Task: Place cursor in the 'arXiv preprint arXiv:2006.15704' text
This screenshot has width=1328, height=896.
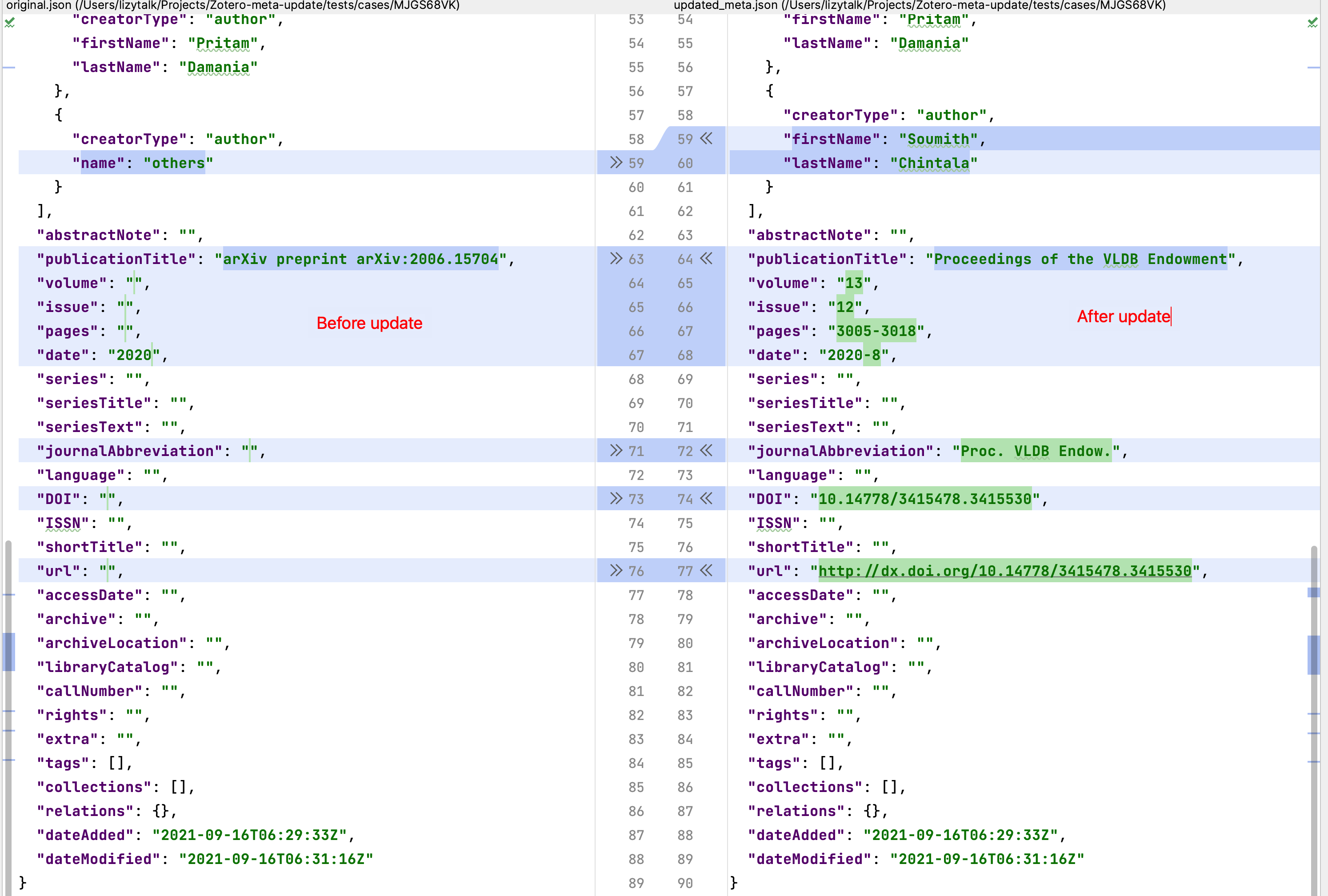Action: (x=360, y=260)
